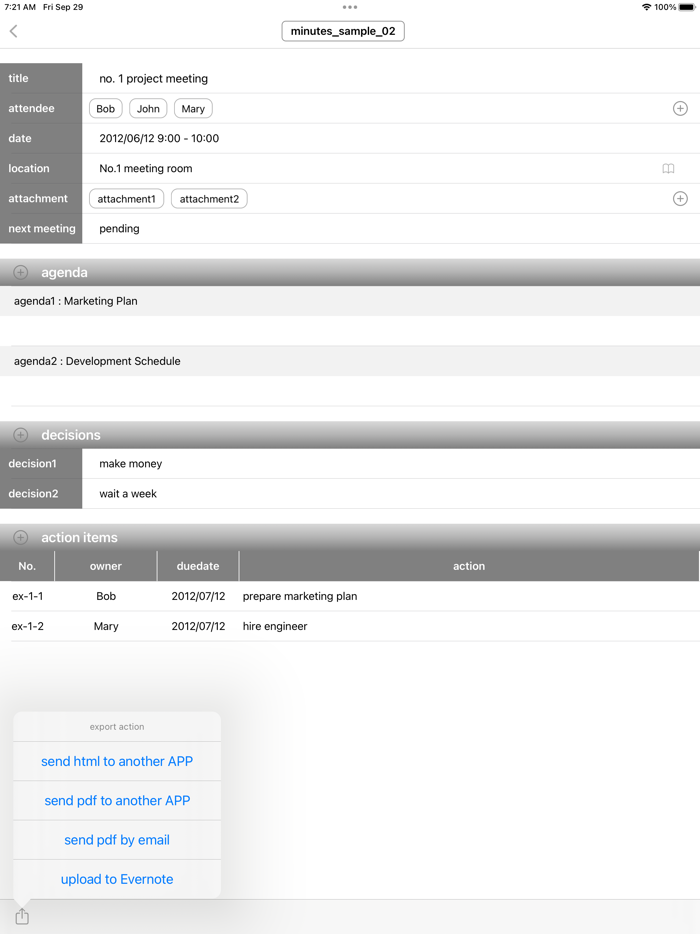
Task: Tap the No. column header
Action: [x=27, y=566]
